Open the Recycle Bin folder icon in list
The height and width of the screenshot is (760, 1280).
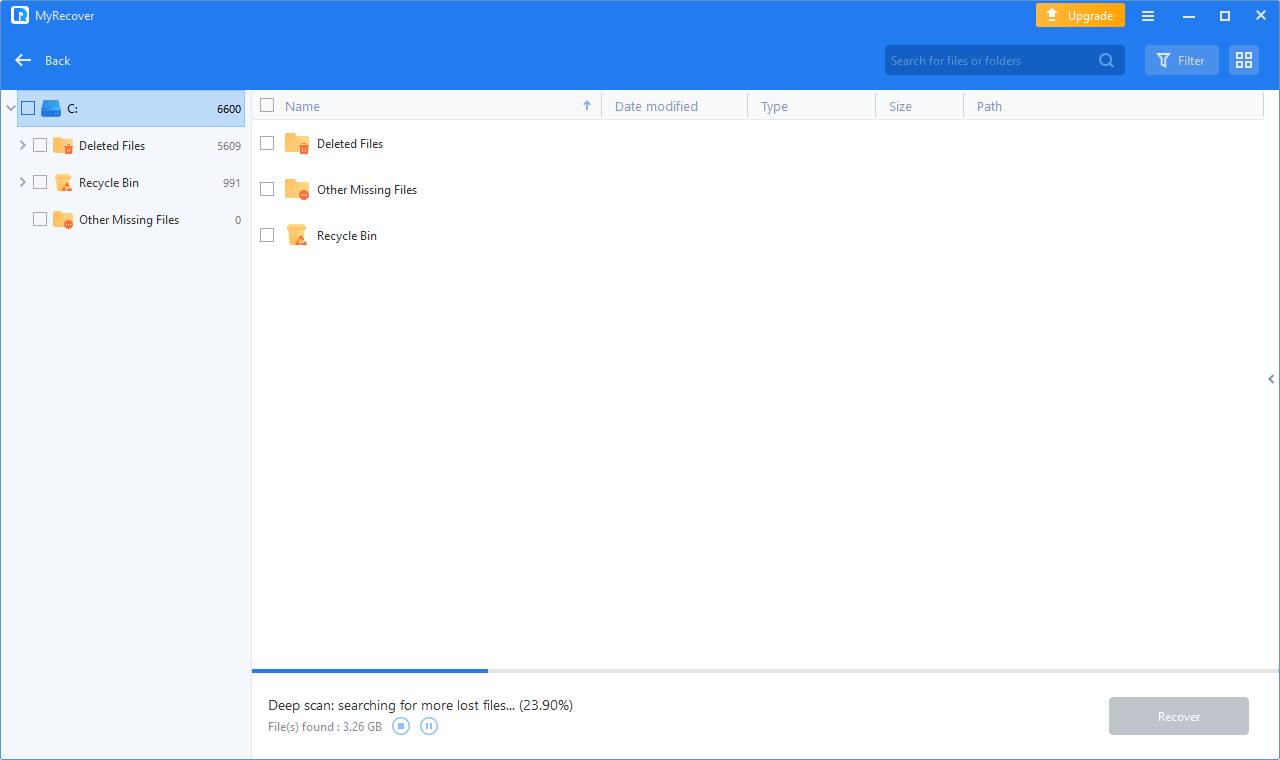pos(297,236)
